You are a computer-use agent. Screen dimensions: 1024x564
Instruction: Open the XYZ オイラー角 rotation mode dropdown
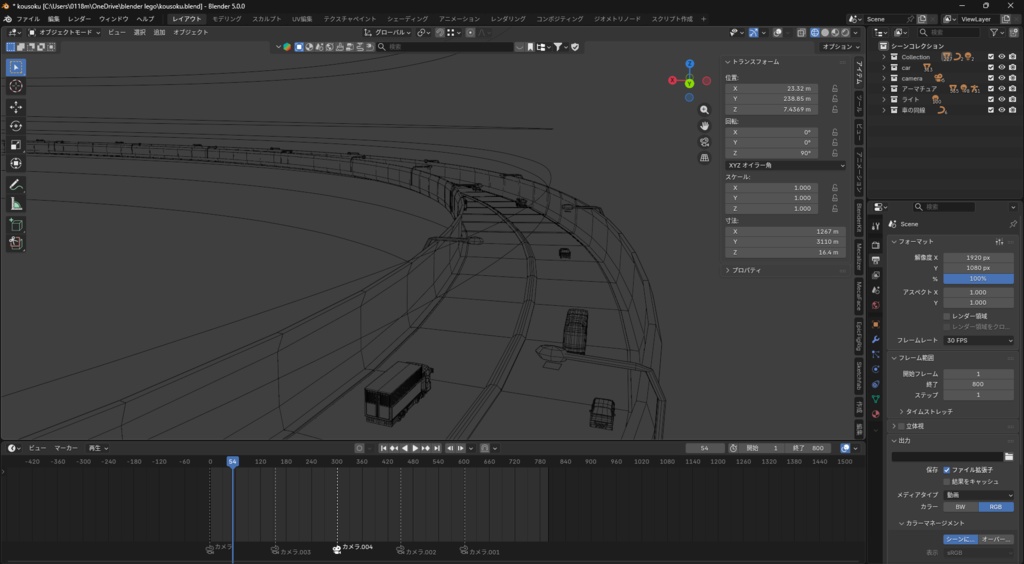coord(786,166)
